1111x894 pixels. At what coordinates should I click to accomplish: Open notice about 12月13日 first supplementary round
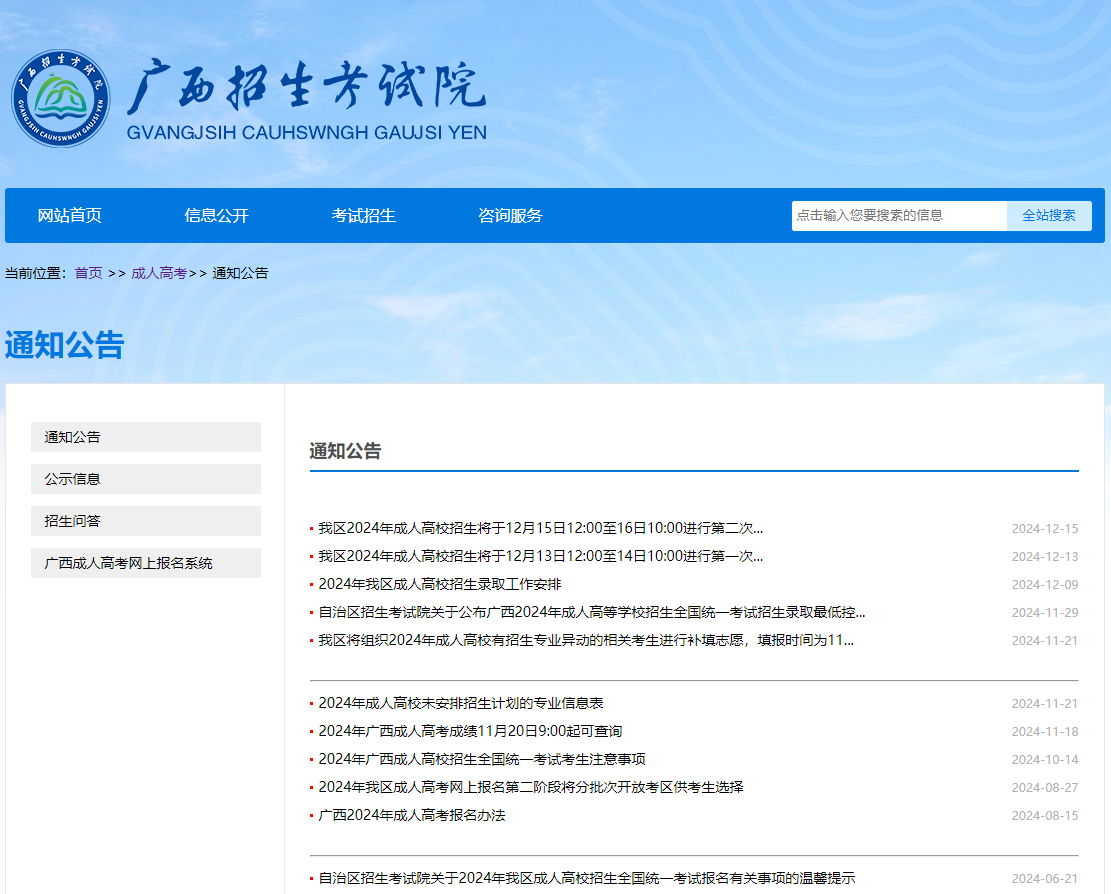pyautogui.click(x=541, y=556)
